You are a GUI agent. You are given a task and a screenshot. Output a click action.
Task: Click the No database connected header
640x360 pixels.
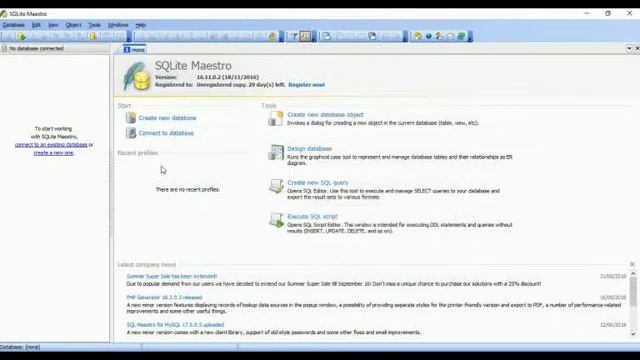point(55,49)
